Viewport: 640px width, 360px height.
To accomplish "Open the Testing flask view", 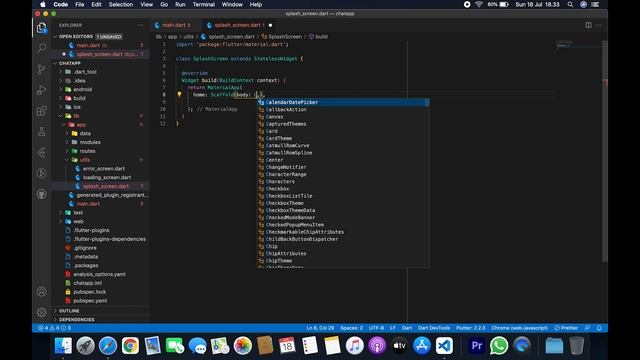I will (42, 131).
